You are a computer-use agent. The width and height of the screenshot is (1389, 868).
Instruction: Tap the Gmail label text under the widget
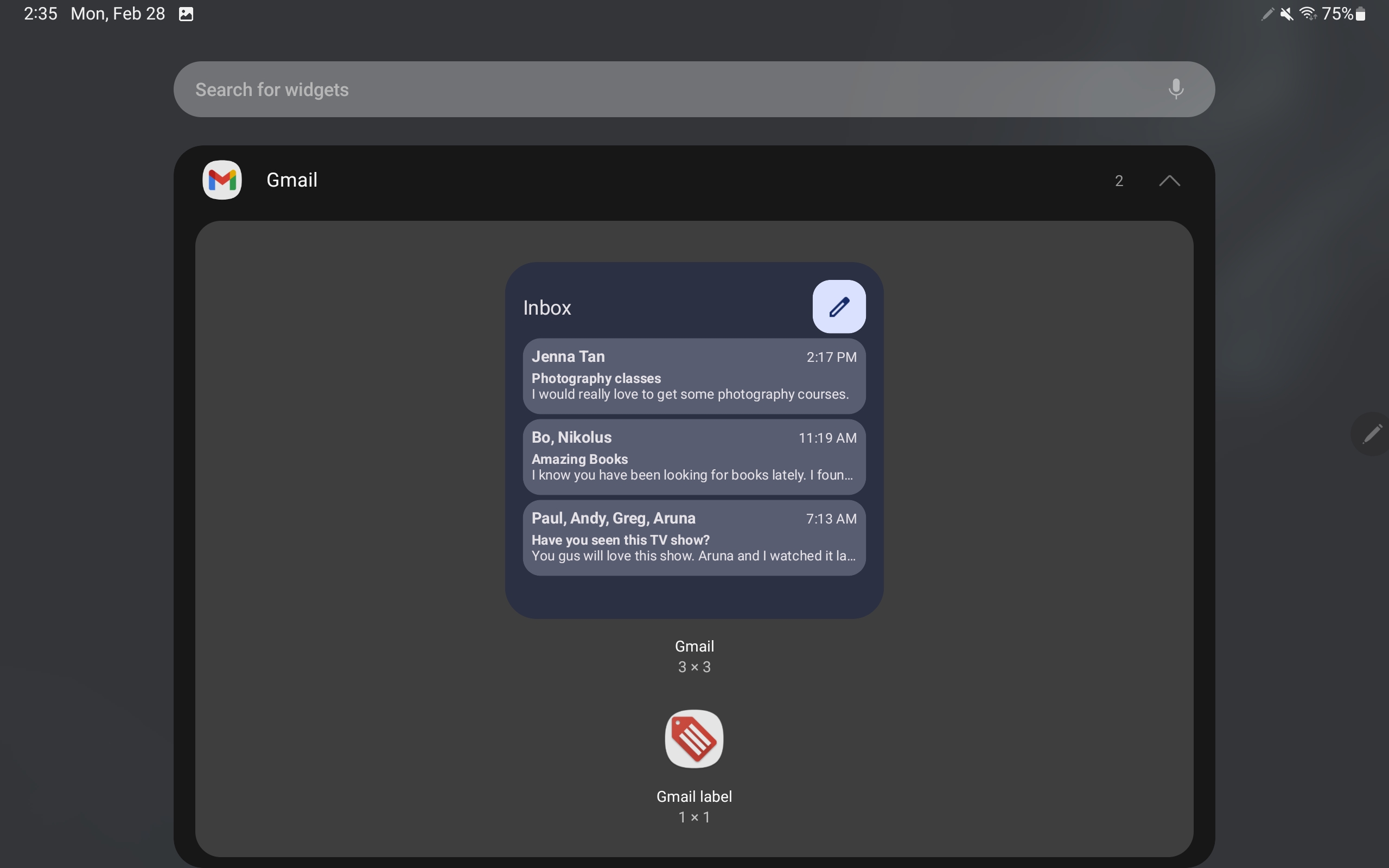pyautogui.click(x=694, y=796)
